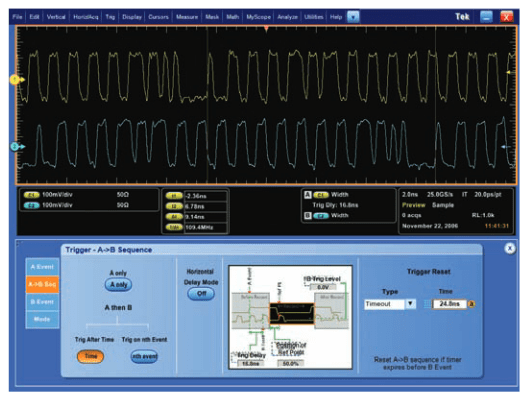
Task: Switch to the B Event tab
Action: pyautogui.click(x=42, y=302)
